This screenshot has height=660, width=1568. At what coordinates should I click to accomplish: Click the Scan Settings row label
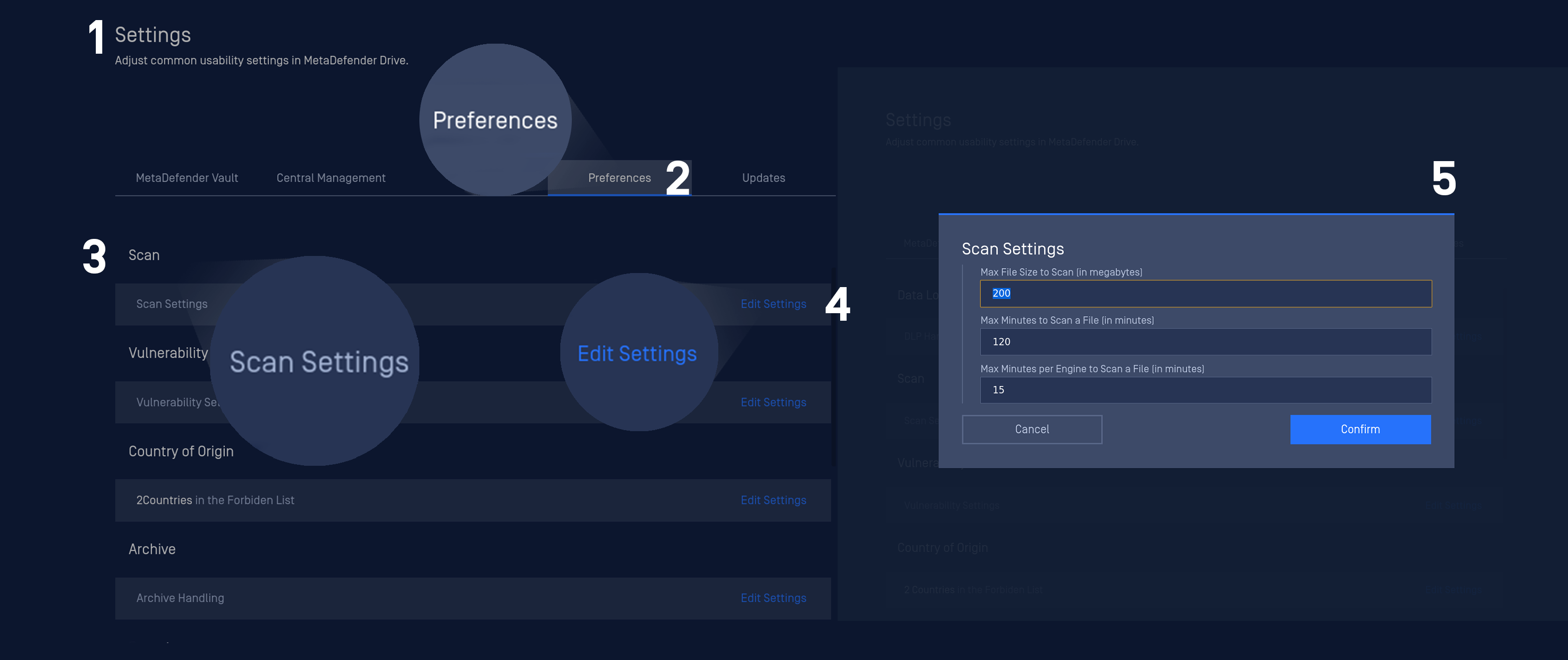pos(172,304)
